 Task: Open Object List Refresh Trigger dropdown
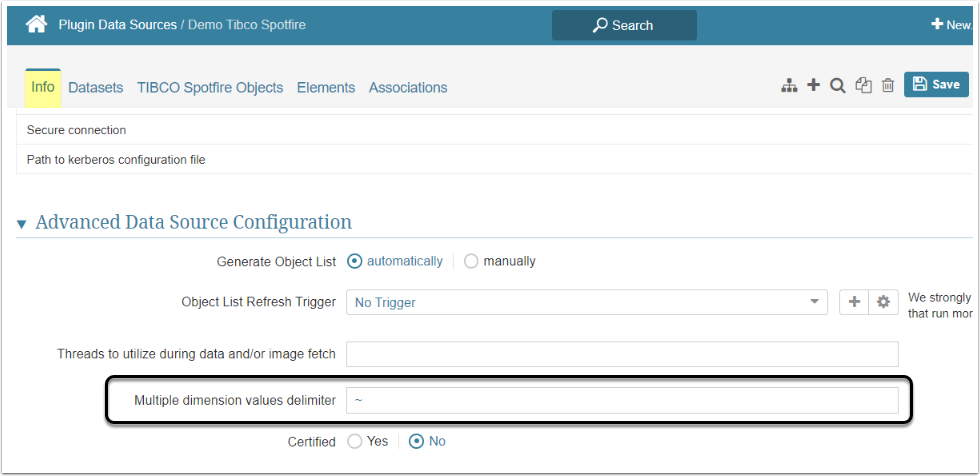587,302
